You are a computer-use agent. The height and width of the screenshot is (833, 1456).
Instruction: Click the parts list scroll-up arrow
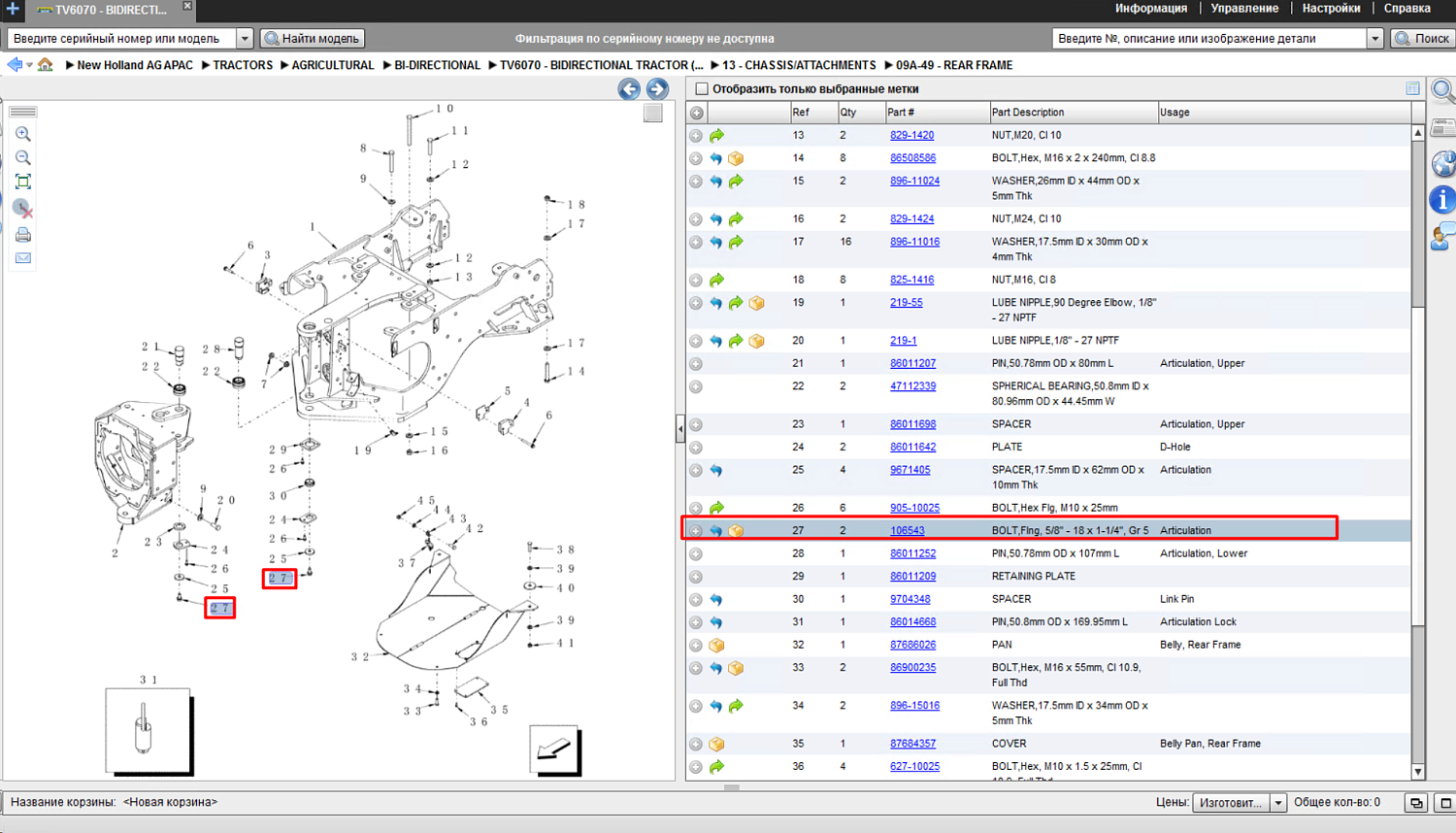point(1418,132)
